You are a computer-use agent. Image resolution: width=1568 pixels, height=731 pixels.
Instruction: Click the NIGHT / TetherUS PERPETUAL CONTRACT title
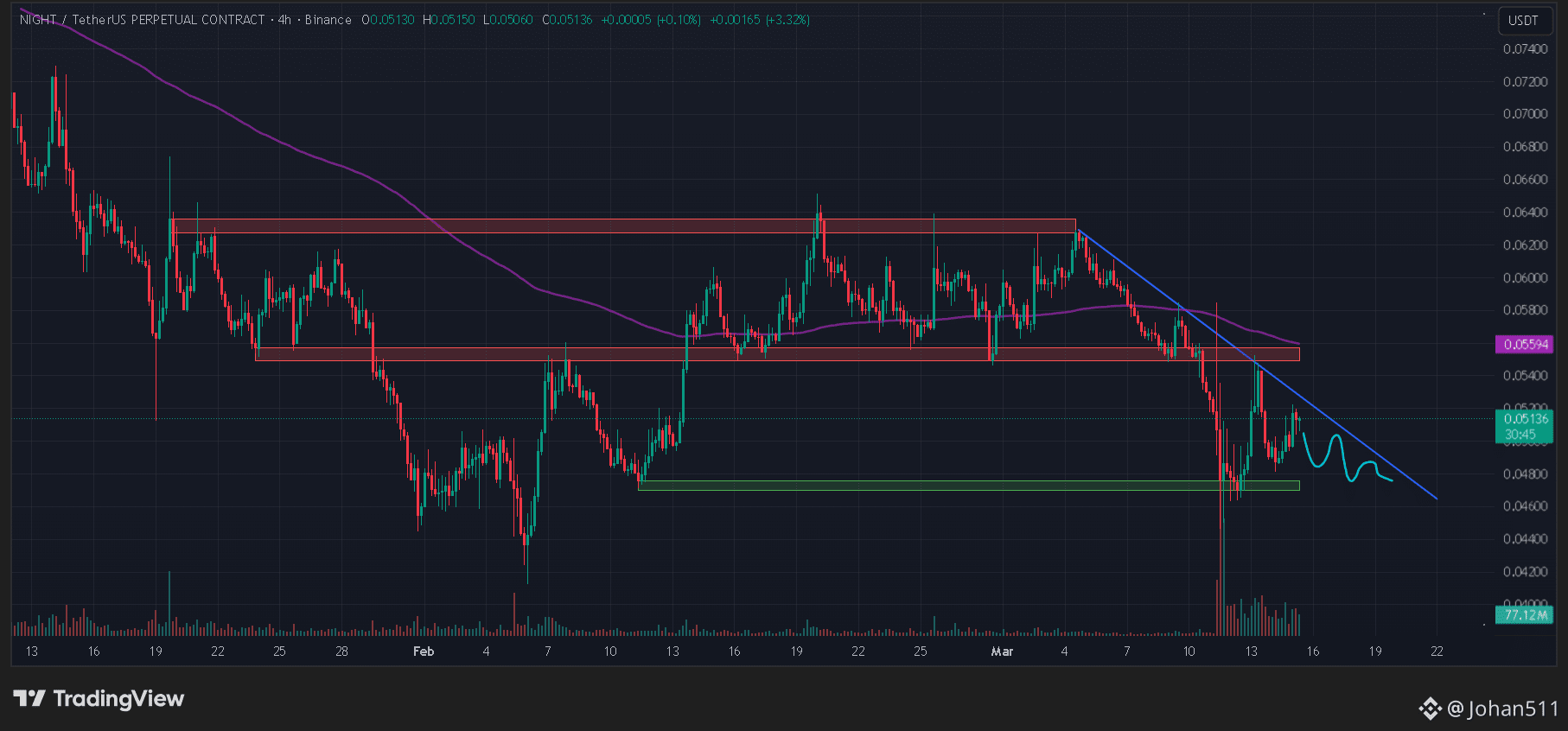[142, 19]
